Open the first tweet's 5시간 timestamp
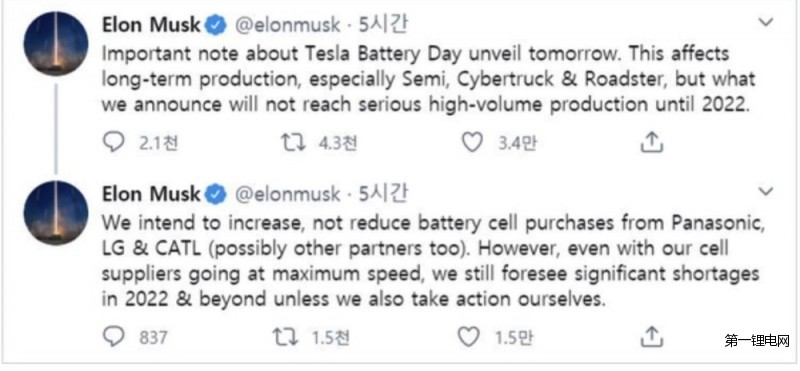Image resolution: width=800 pixels, height=371 pixels. pos(384,24)
